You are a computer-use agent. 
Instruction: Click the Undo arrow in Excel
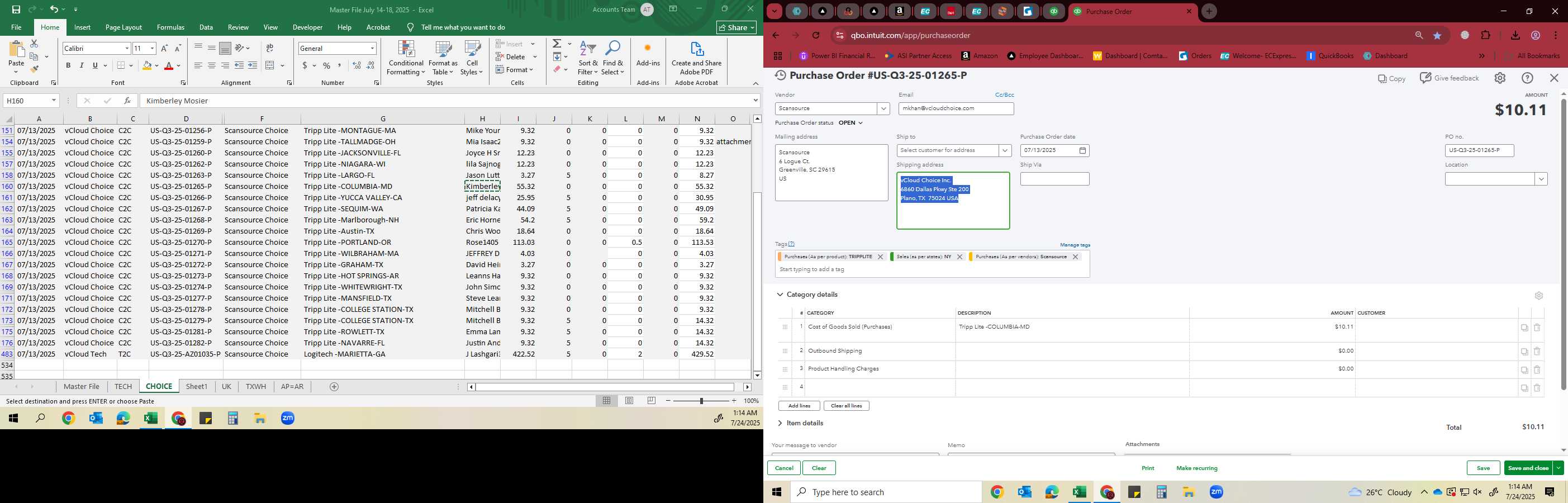click(54, 9)
